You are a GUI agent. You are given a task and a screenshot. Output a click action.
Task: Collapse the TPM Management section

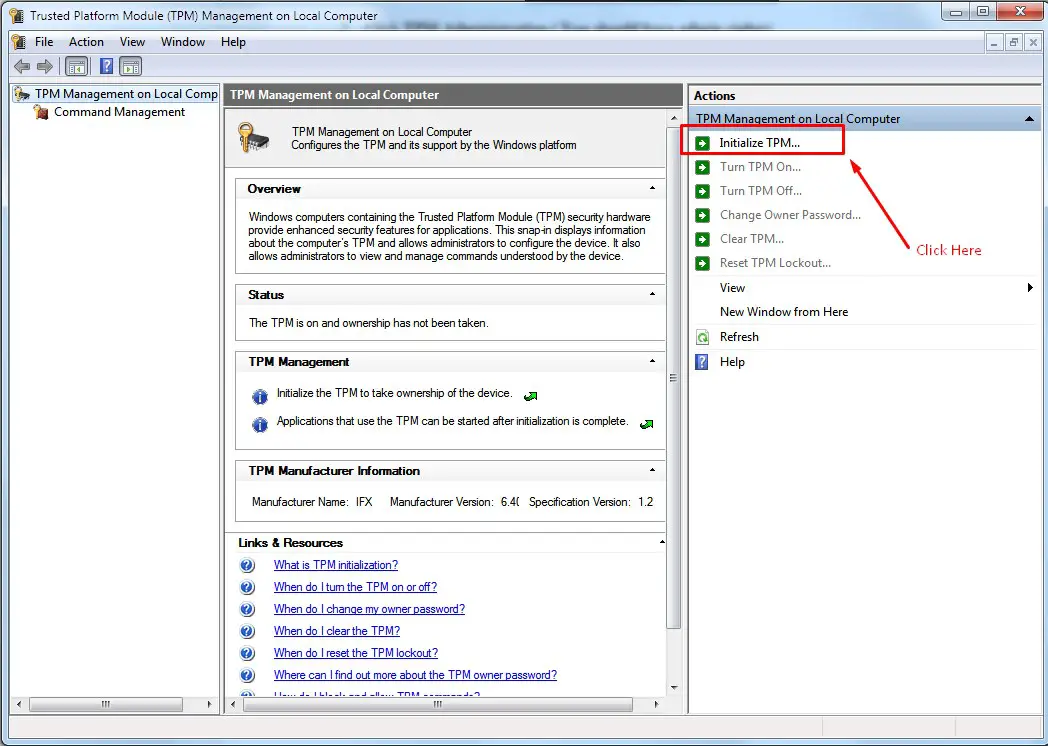coord(652,361)
